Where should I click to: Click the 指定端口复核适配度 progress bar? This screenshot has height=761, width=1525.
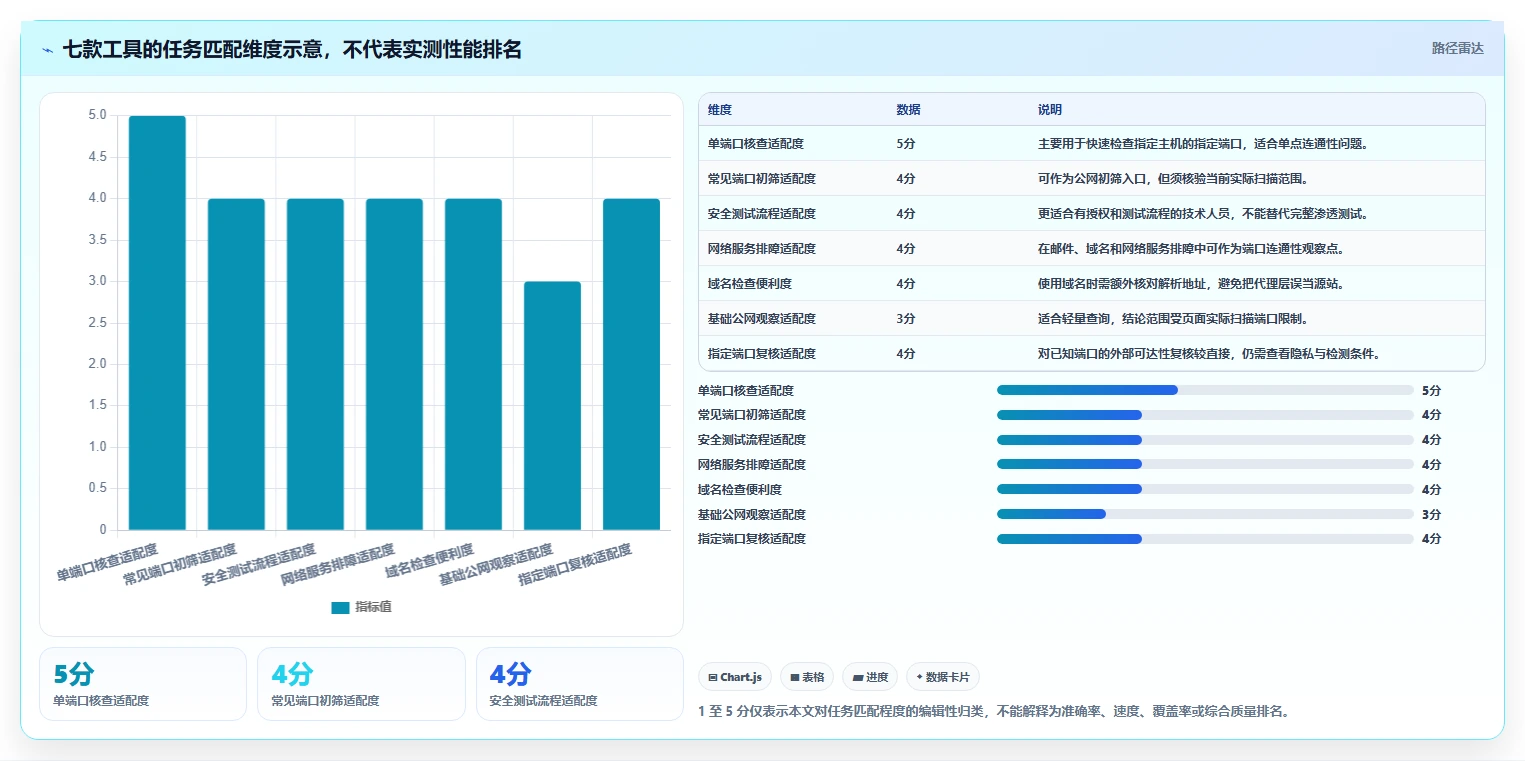[x=1205, y=539]
